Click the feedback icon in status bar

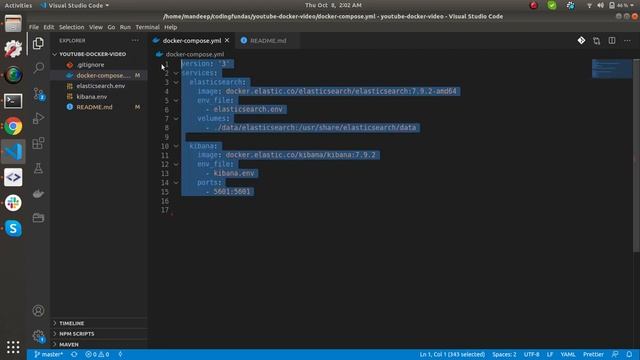point(615,354)
